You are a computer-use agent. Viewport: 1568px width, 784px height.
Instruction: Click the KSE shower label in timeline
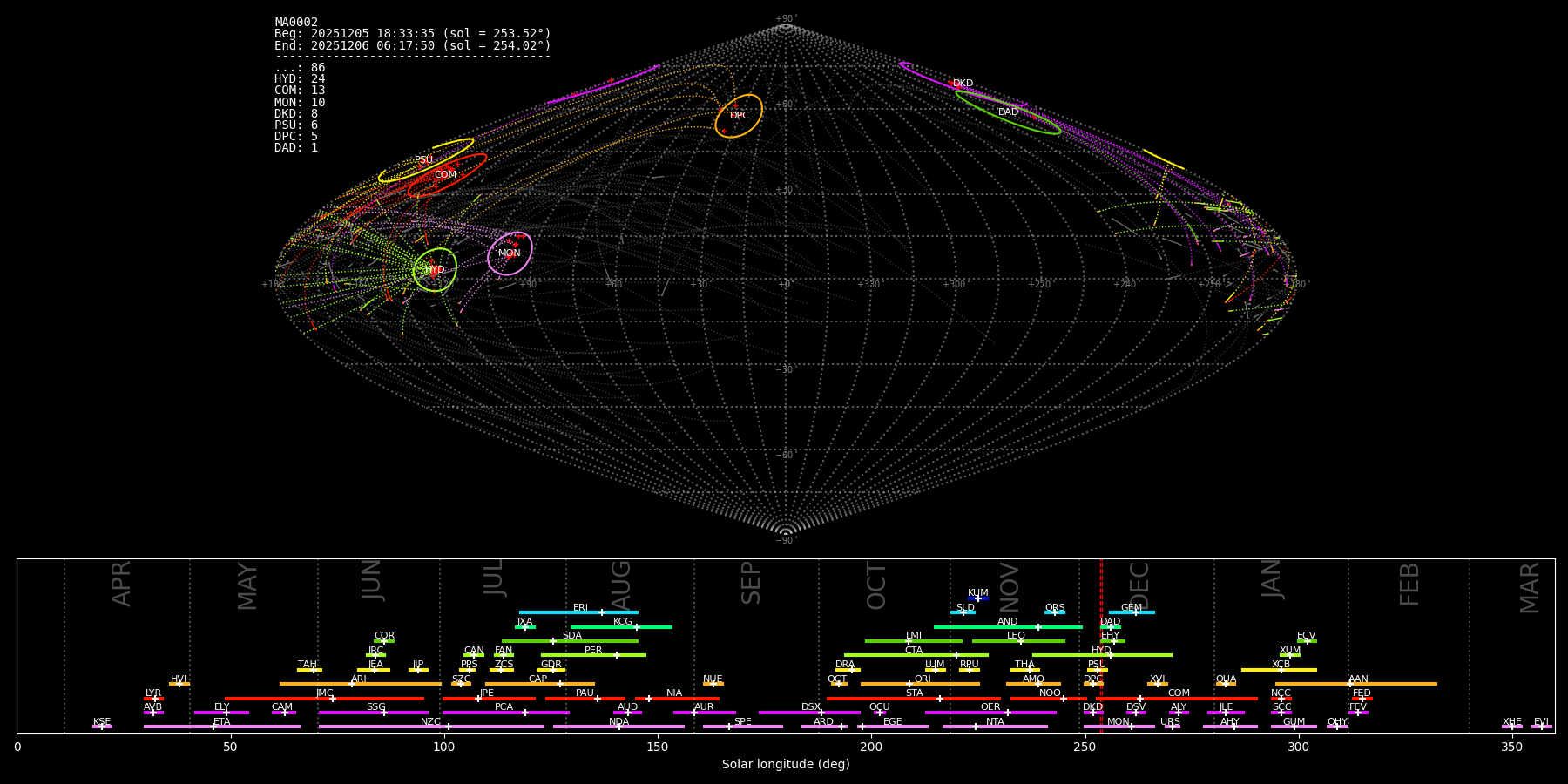102,722
